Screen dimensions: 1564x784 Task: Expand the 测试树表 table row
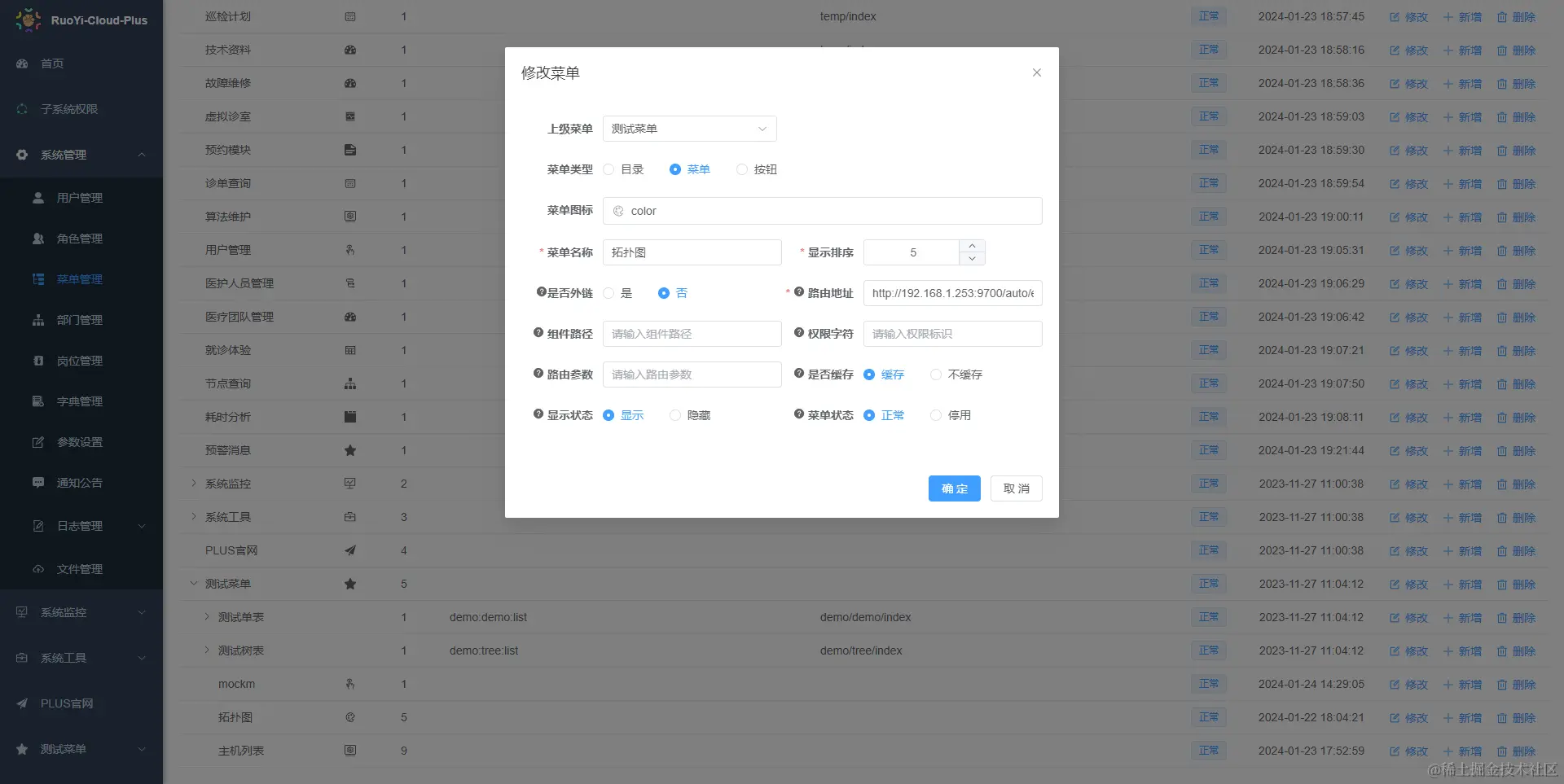coord(207,650)
